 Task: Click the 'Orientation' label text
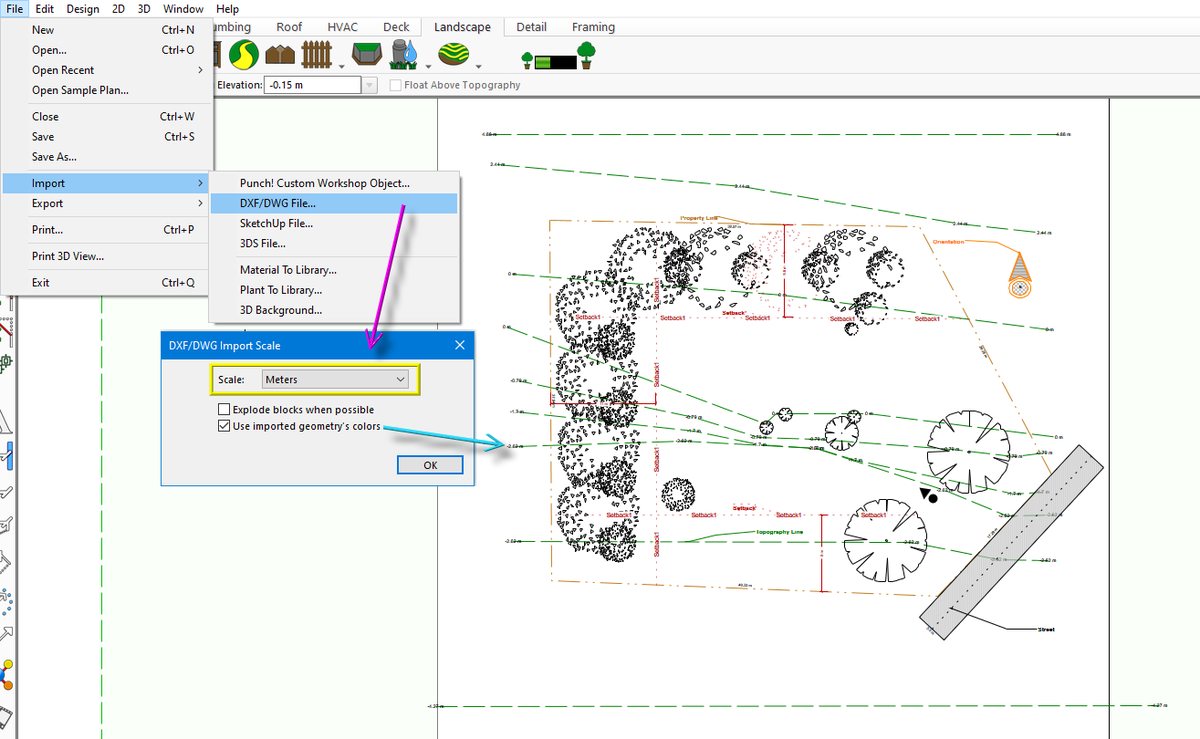click(x=948, y=242)
